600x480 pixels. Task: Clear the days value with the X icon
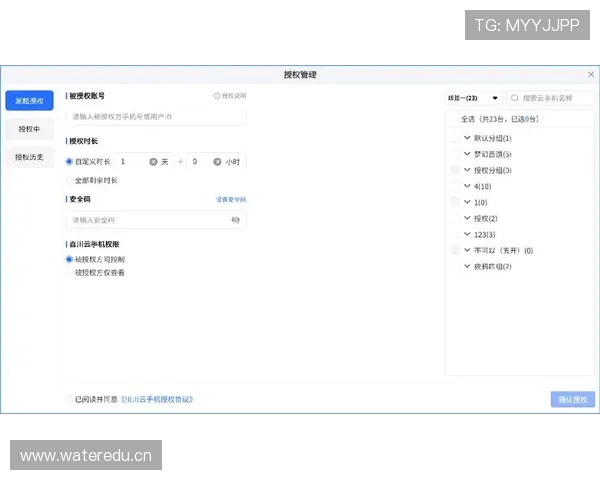pos(153,162)
